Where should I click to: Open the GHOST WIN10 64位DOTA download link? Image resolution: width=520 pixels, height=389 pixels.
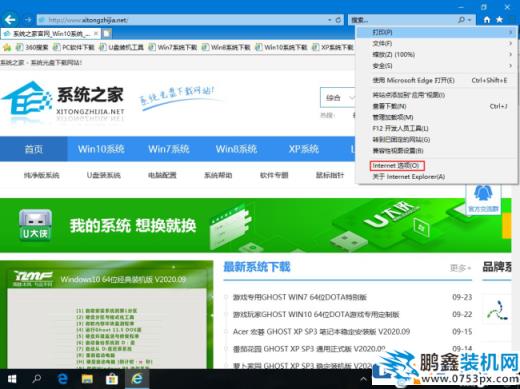click(x=316, y=314)
